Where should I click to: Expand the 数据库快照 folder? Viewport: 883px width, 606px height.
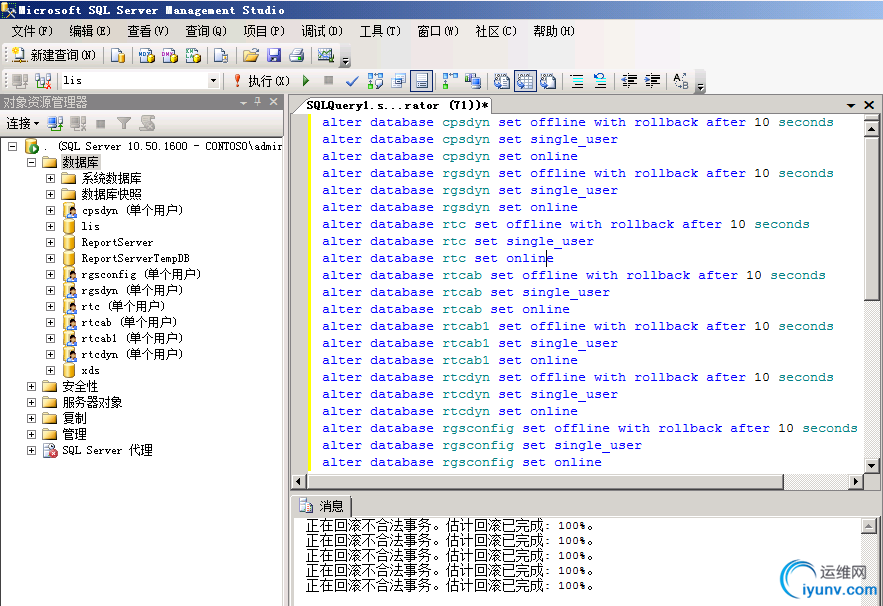click(50, 194)
